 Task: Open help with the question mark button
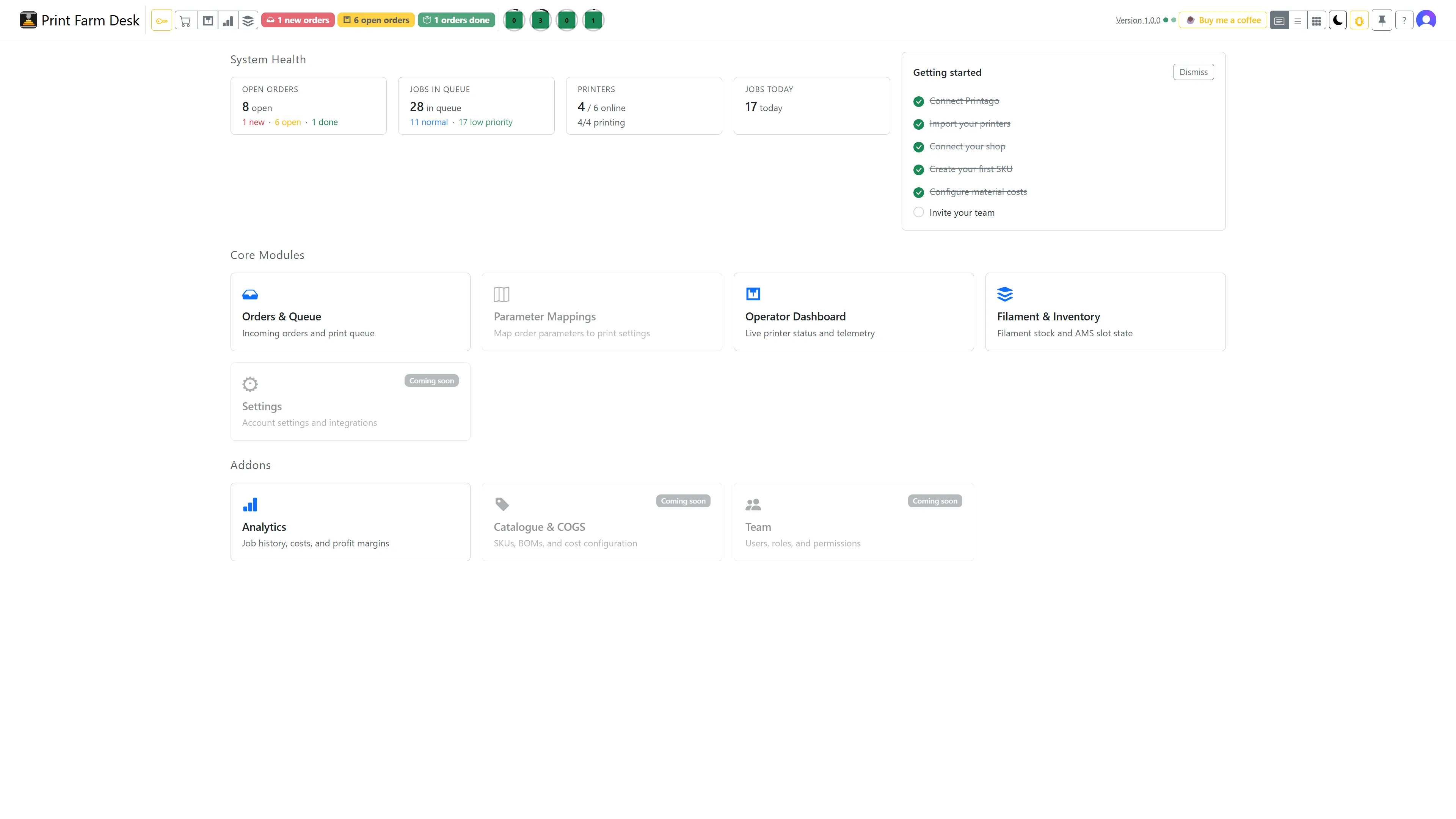pos(1404,20)
